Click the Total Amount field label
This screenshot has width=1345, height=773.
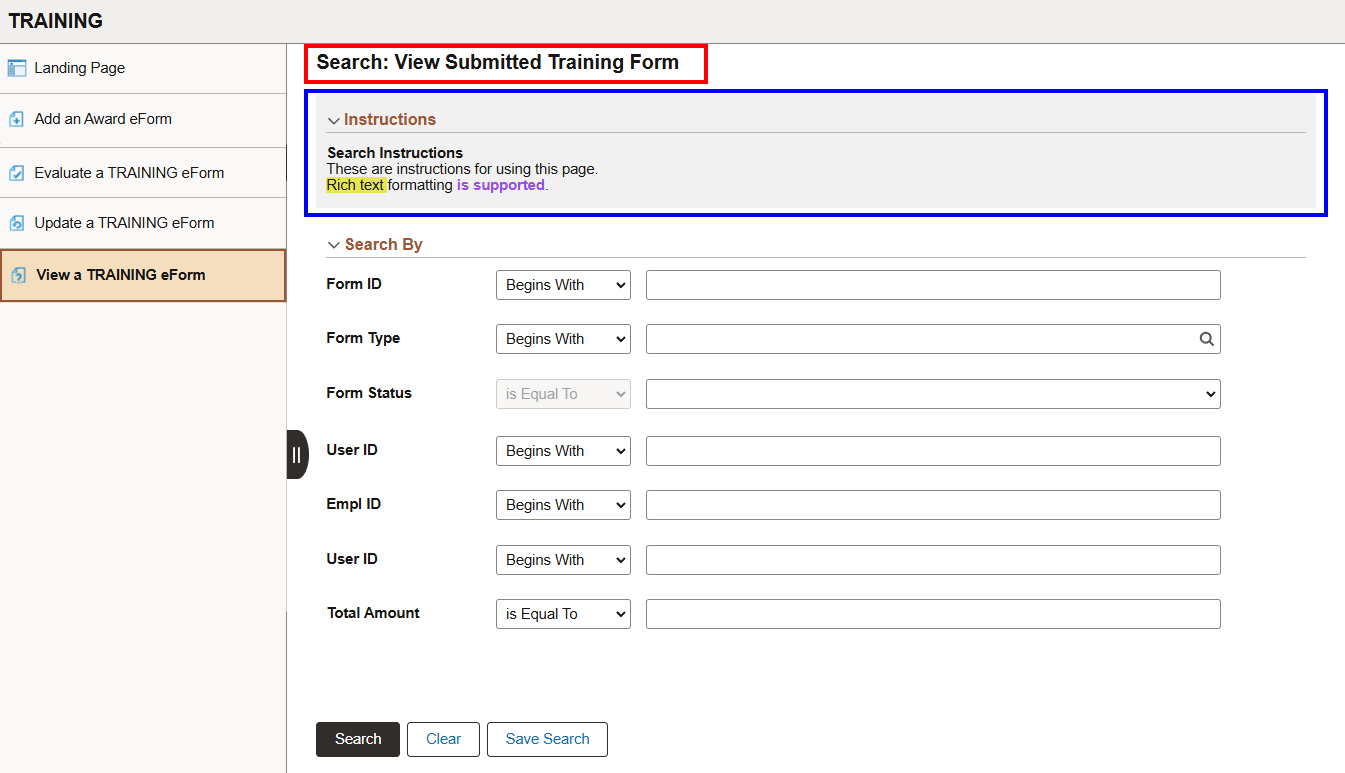[x=374, y=613]
